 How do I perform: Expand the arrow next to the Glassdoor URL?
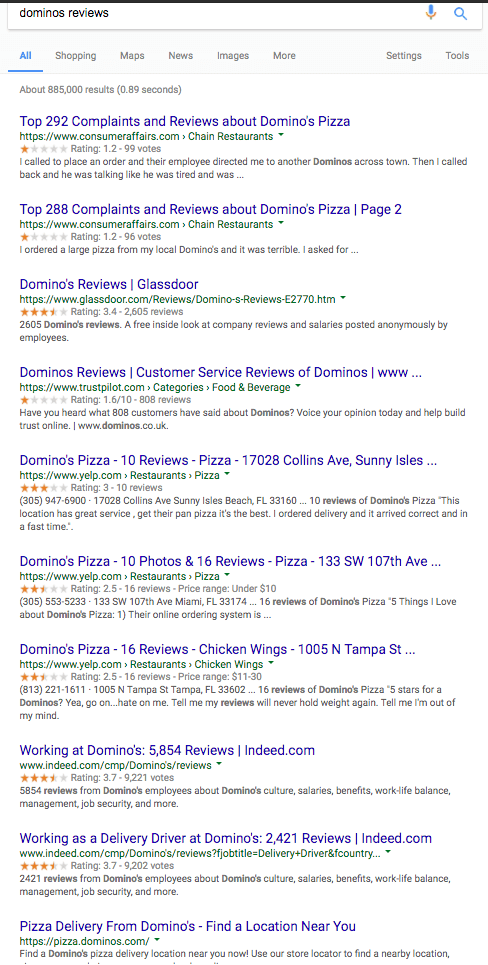(343, 299)
